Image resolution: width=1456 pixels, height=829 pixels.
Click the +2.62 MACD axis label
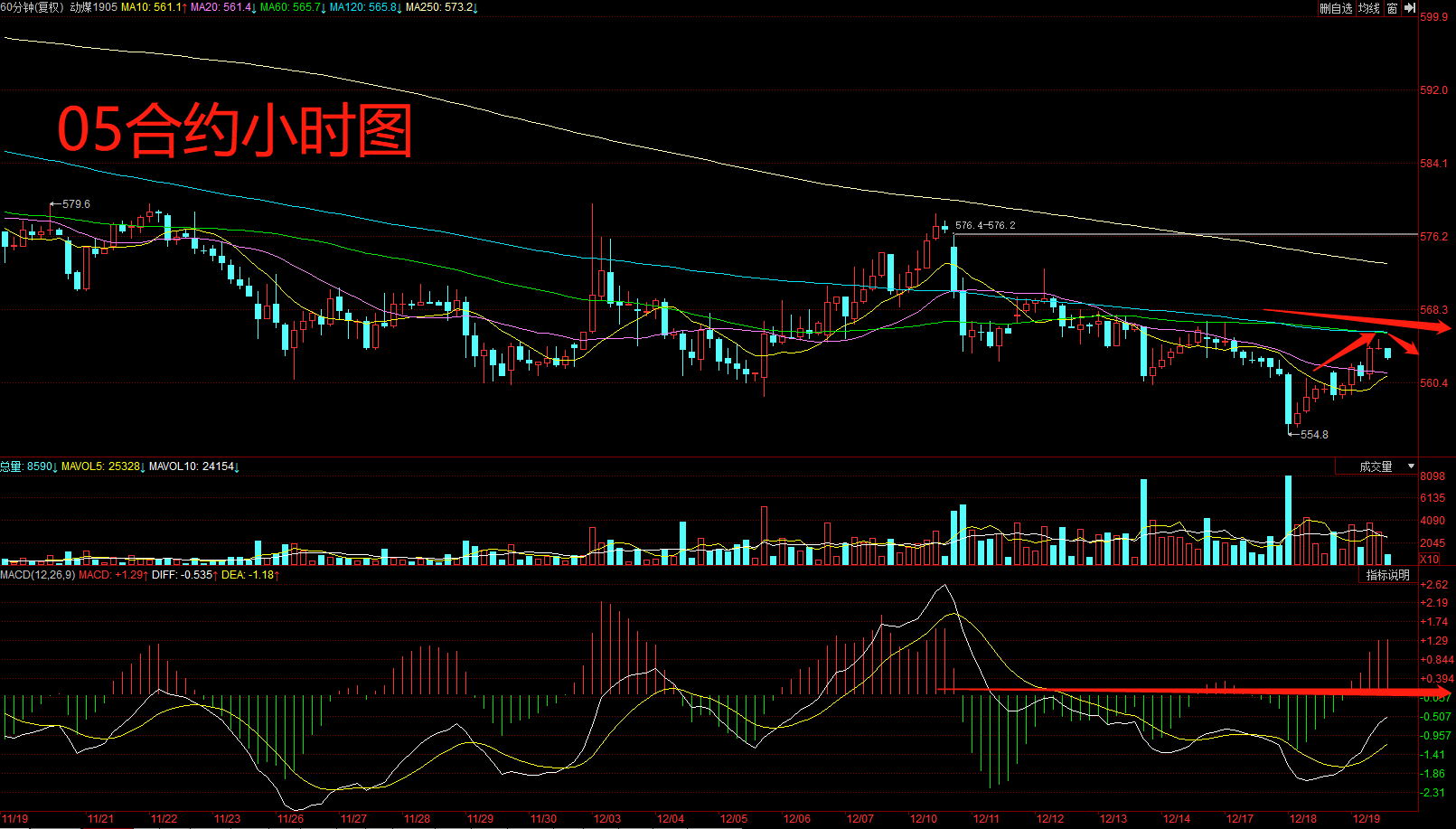pos(1434,585)
